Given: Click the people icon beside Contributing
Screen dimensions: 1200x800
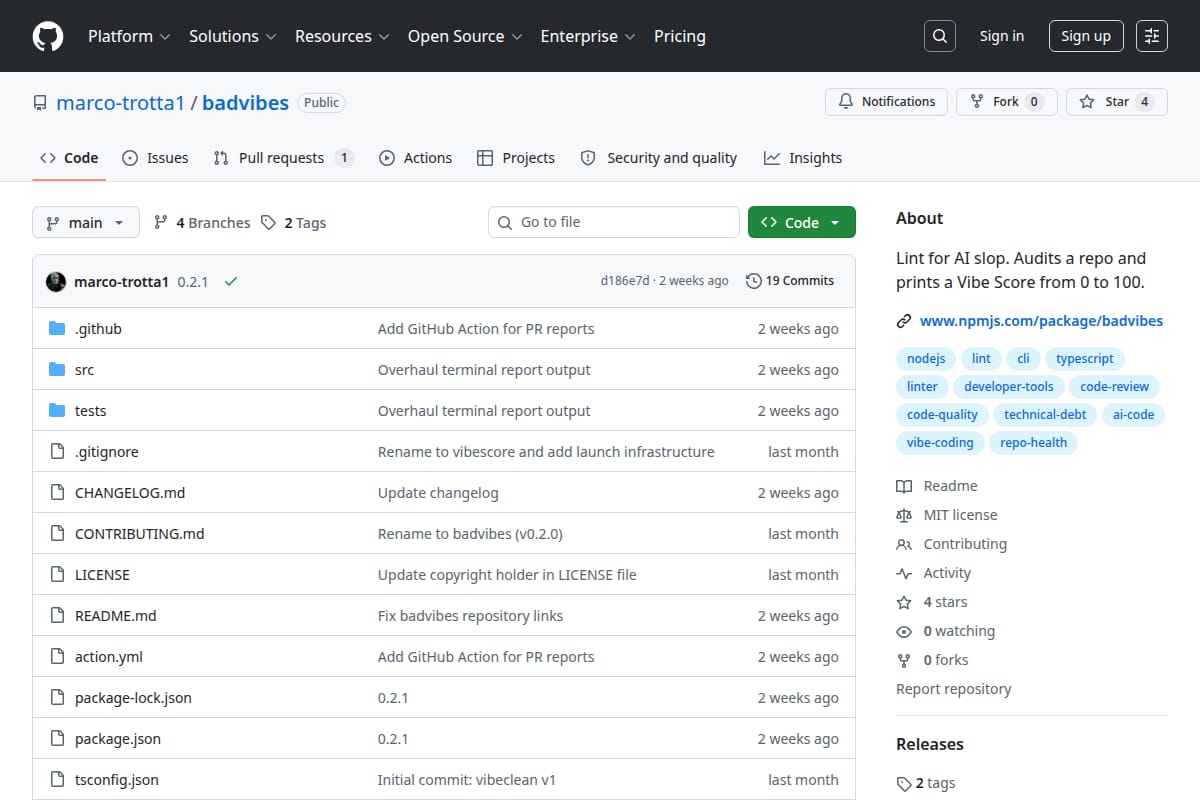Looking at the screenshot, I should (x=904, y=544).
